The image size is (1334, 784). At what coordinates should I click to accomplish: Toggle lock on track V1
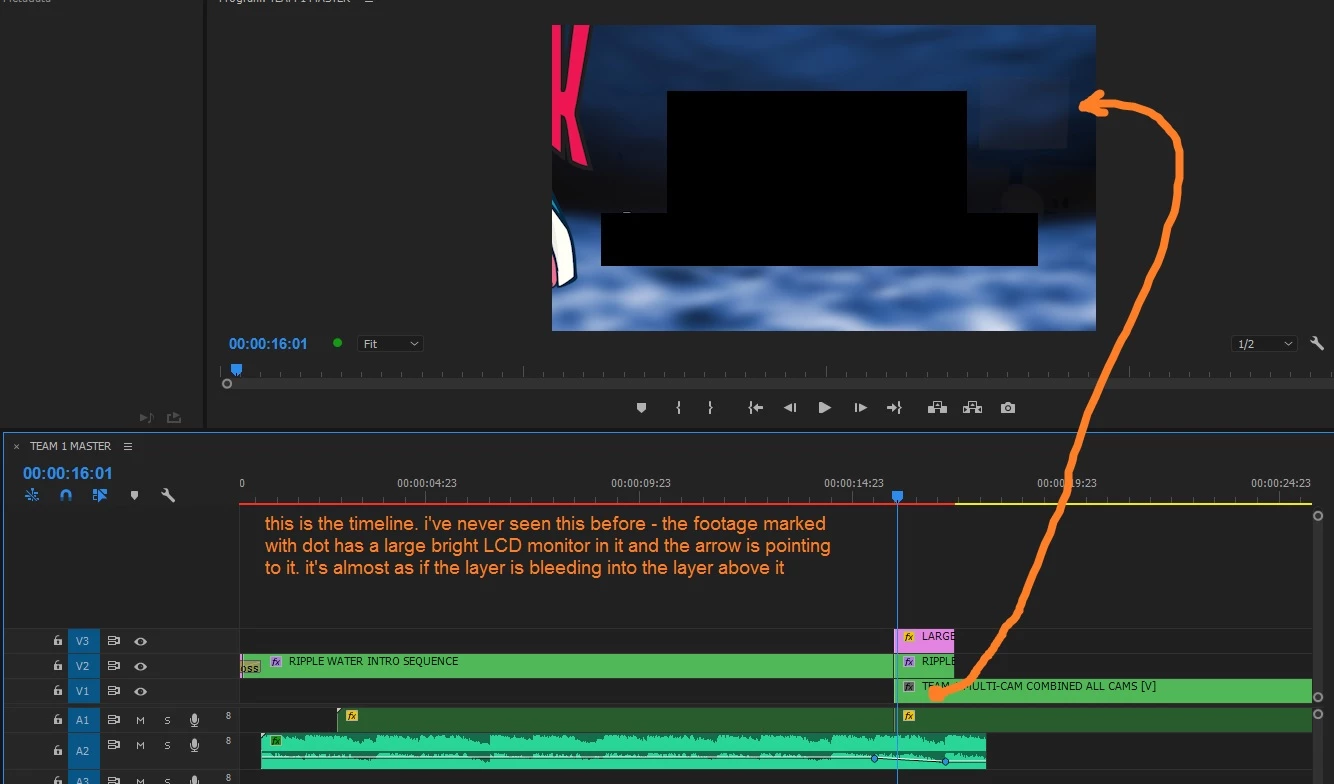coord(58,691)
